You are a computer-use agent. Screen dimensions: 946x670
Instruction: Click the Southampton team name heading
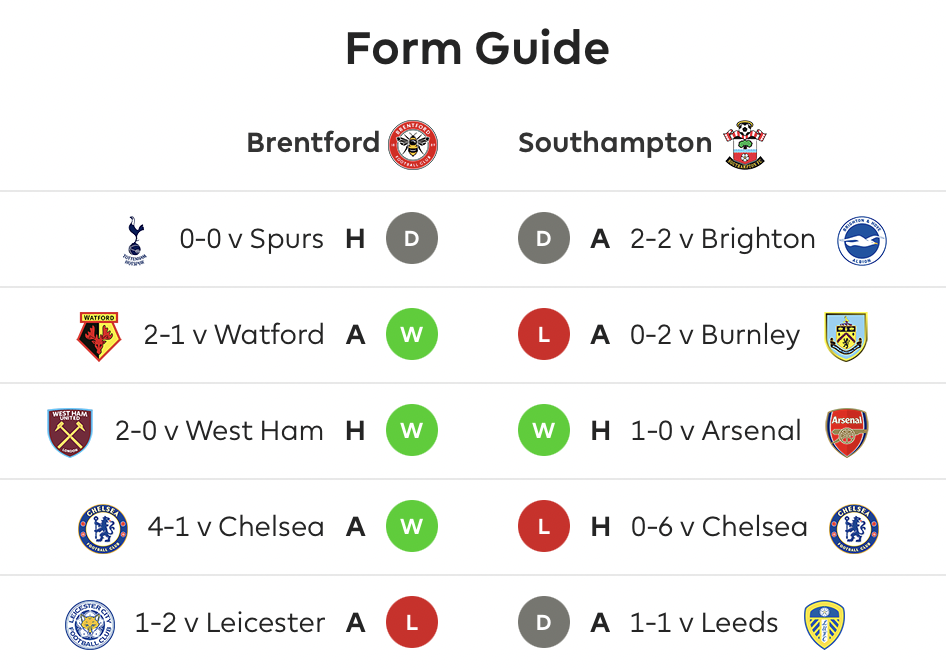tap(615, 144)
